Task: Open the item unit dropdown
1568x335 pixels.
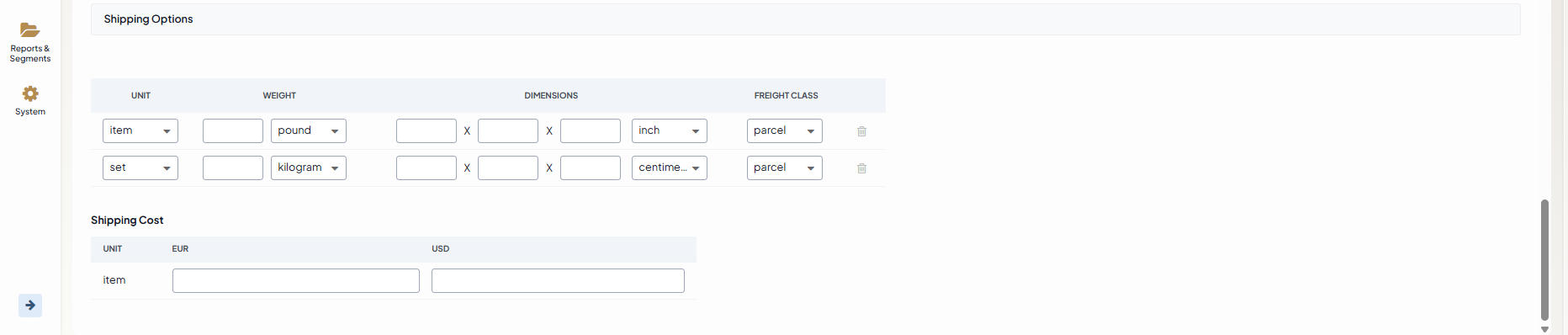Action: click(x=140, y=130)
